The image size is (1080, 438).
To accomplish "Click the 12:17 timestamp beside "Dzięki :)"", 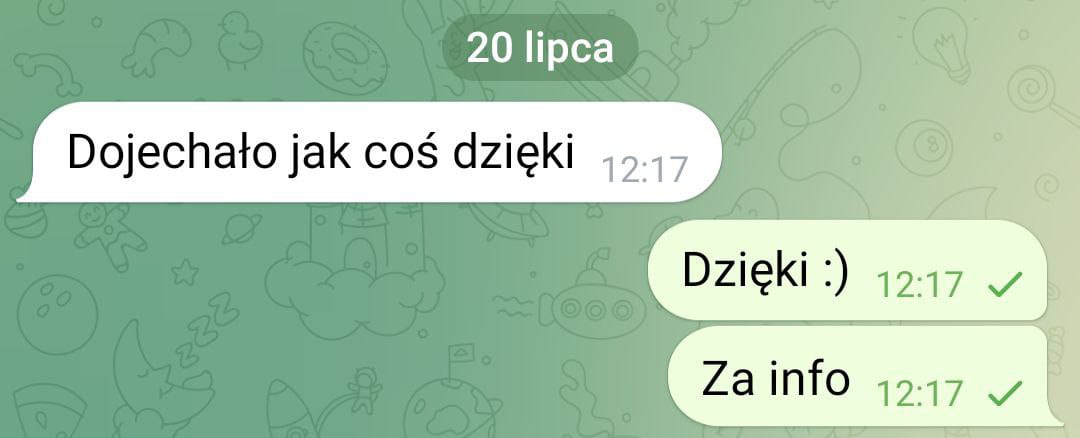I will 920,284.
